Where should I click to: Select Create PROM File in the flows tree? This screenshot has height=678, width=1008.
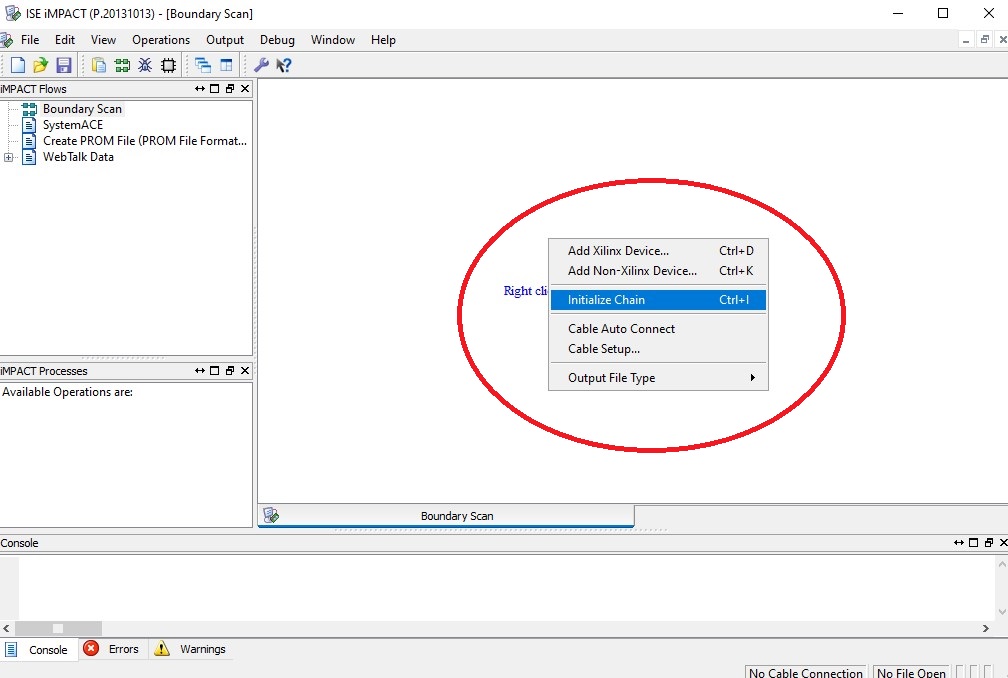point(145,141)
